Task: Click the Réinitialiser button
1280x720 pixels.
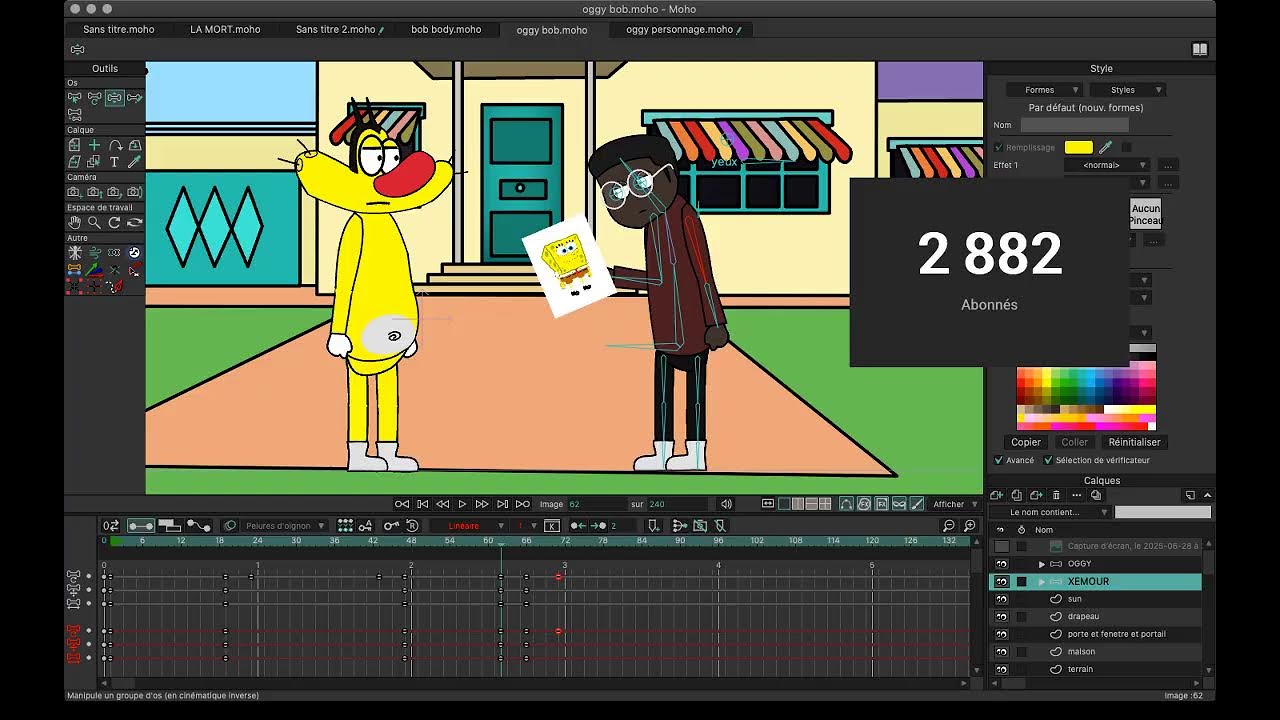Action: point(1134,442)
